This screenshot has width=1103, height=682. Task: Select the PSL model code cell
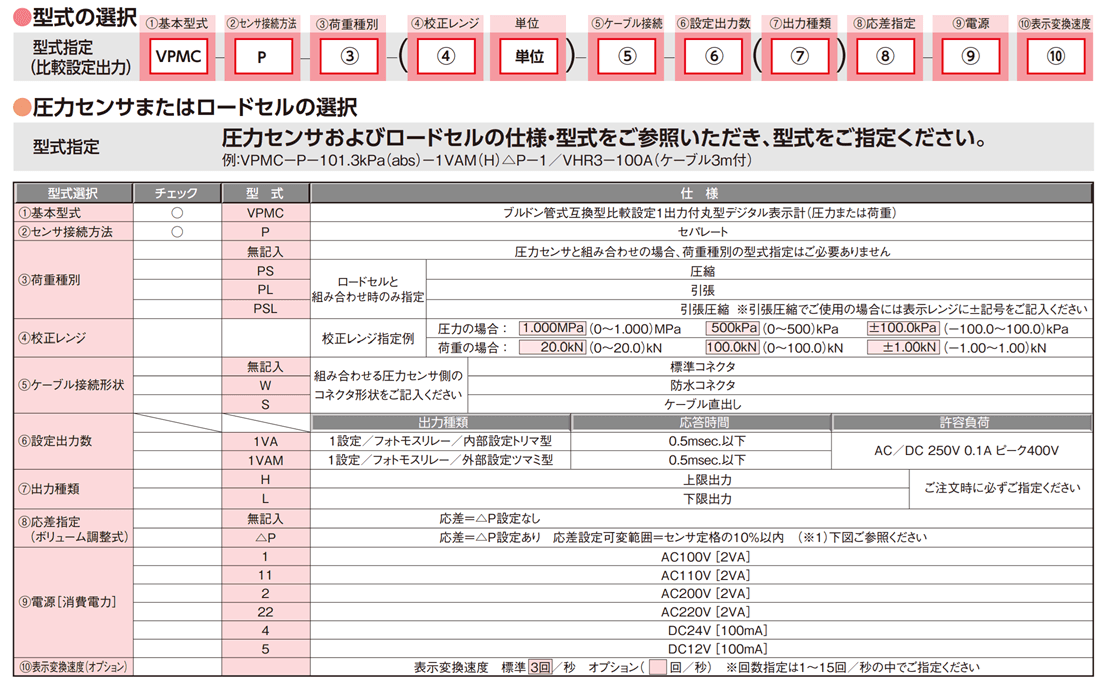click(x=265, y=309)
